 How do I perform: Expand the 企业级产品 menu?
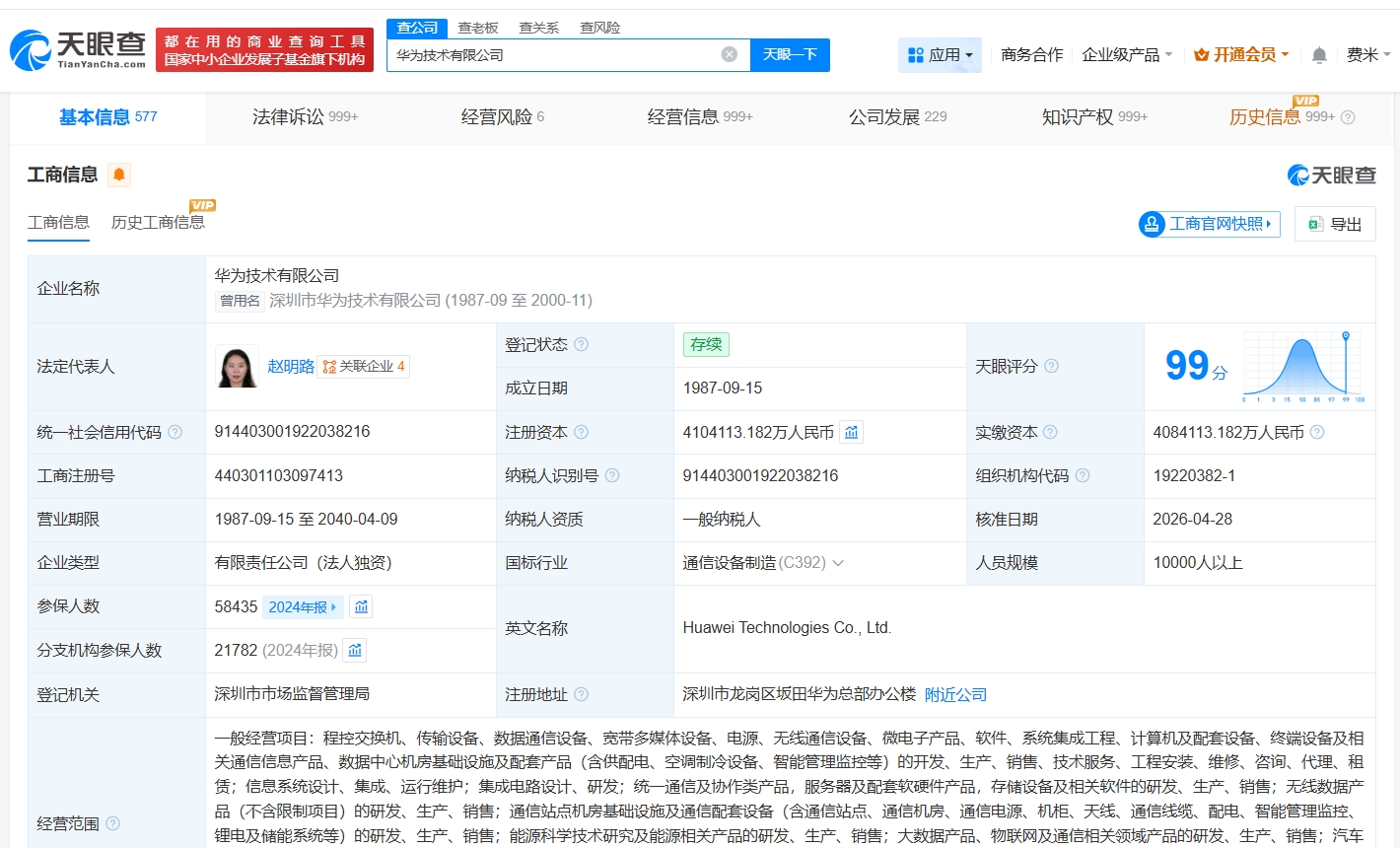point(1127,55)
